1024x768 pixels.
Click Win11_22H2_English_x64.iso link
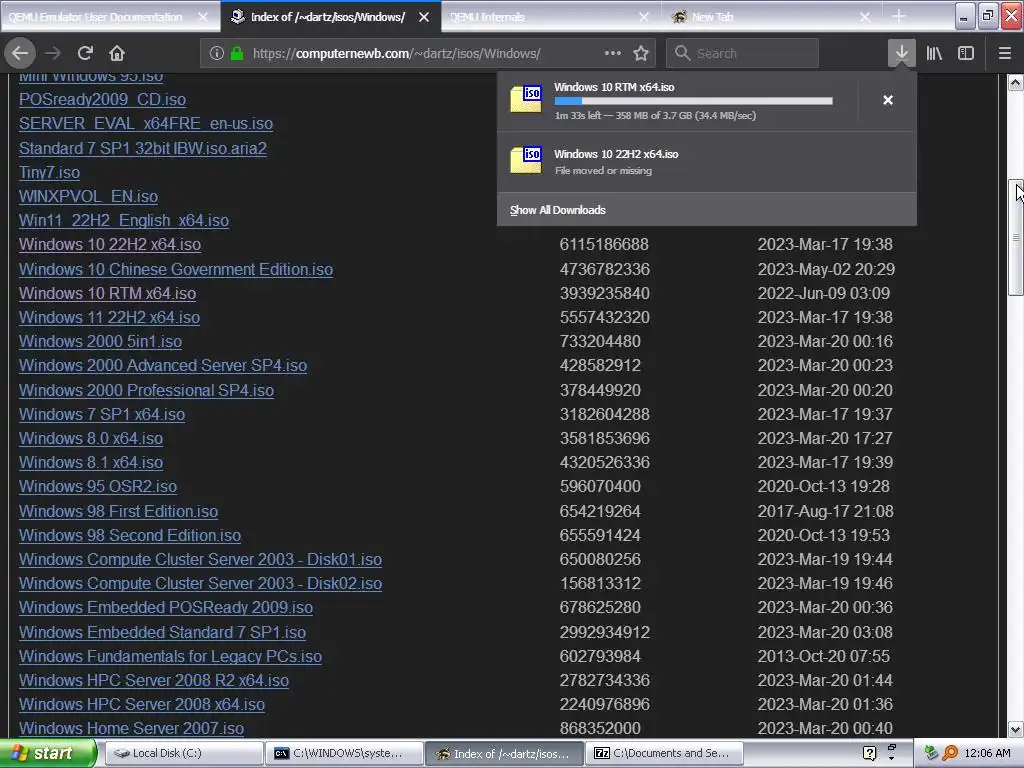click(x=123, y=221)
